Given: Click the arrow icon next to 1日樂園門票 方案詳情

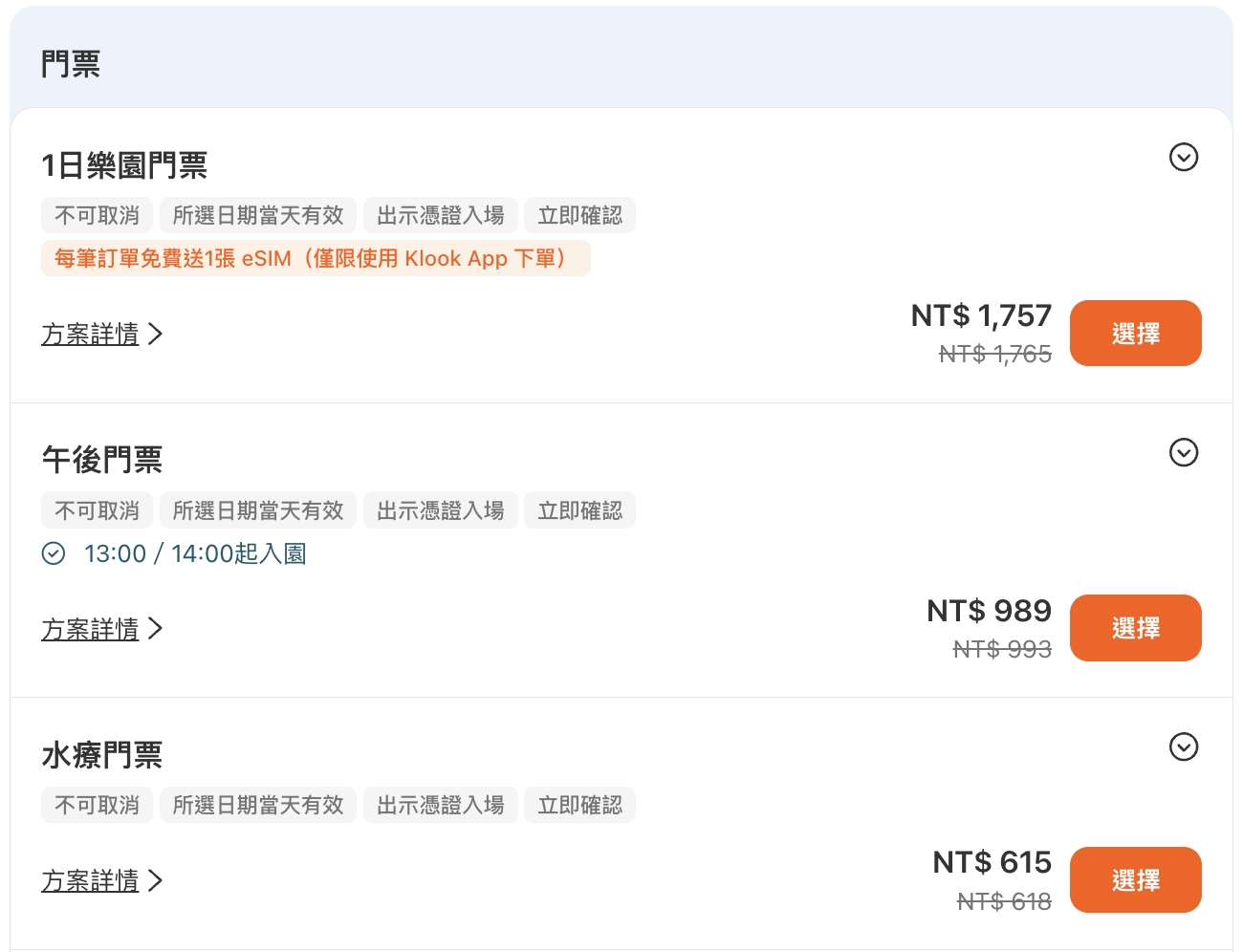Looking at the screenshot, I should (156, 334).
